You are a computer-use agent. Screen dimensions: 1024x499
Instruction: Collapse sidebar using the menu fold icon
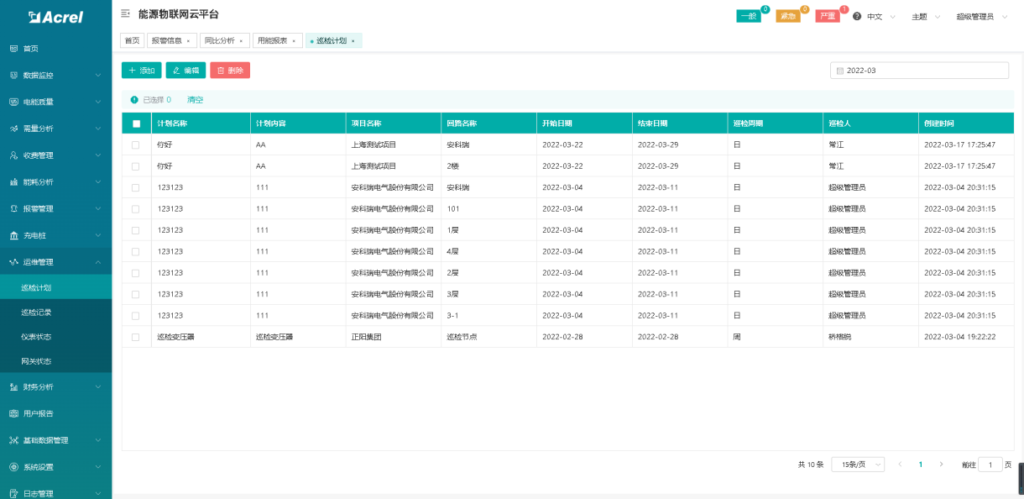pyautogui.click(x=125, y=15)
